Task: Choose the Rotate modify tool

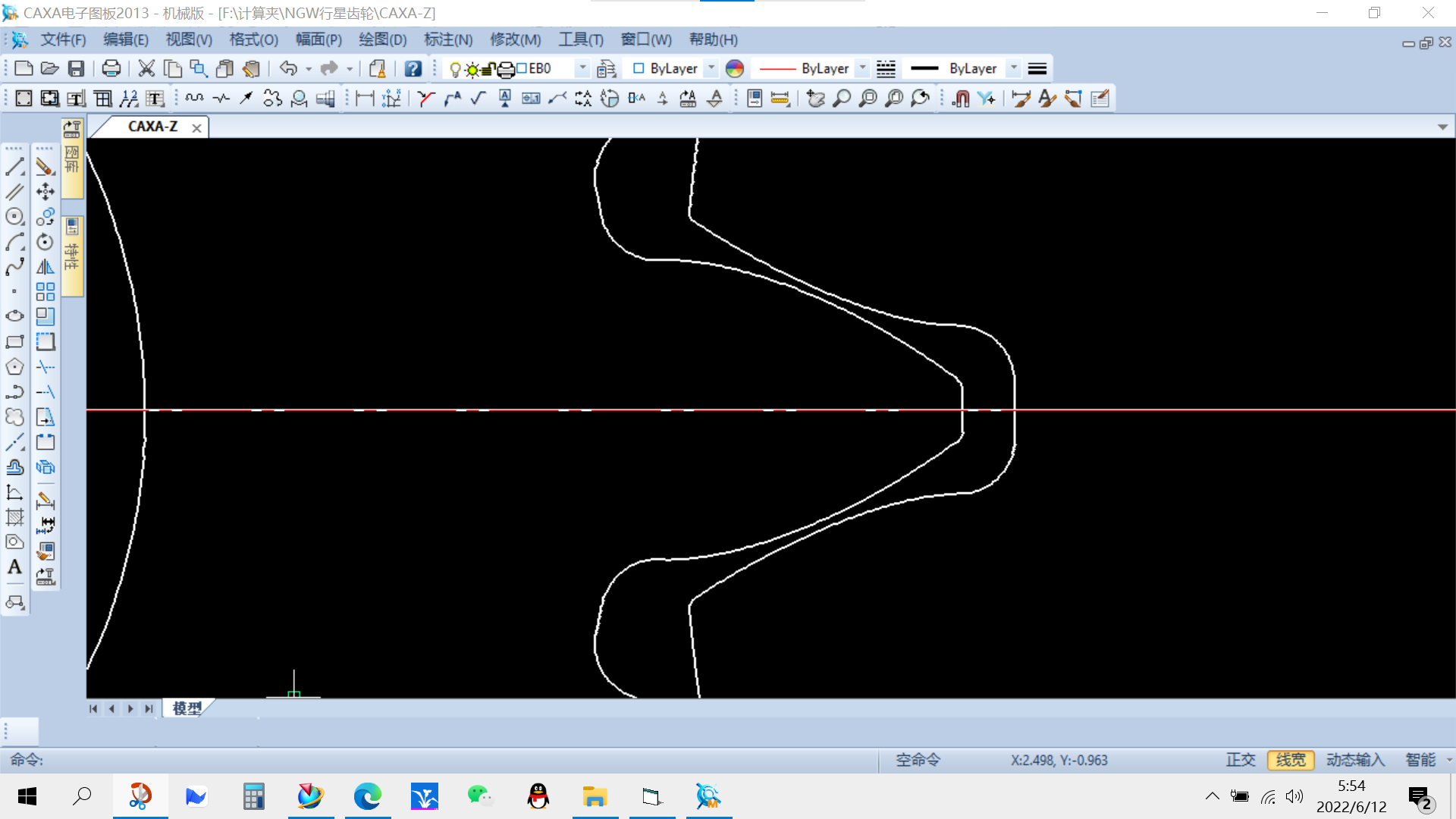Action: click(x=45, y=242)
